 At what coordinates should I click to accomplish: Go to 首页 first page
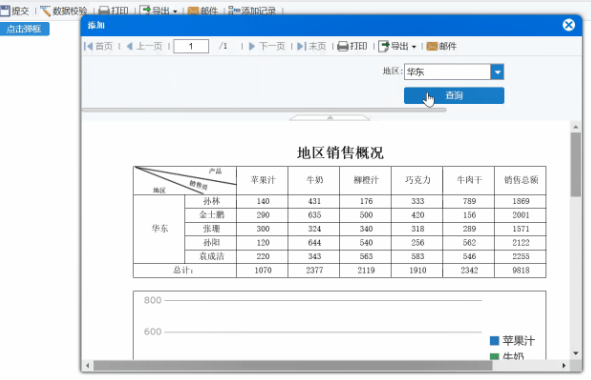98,46
